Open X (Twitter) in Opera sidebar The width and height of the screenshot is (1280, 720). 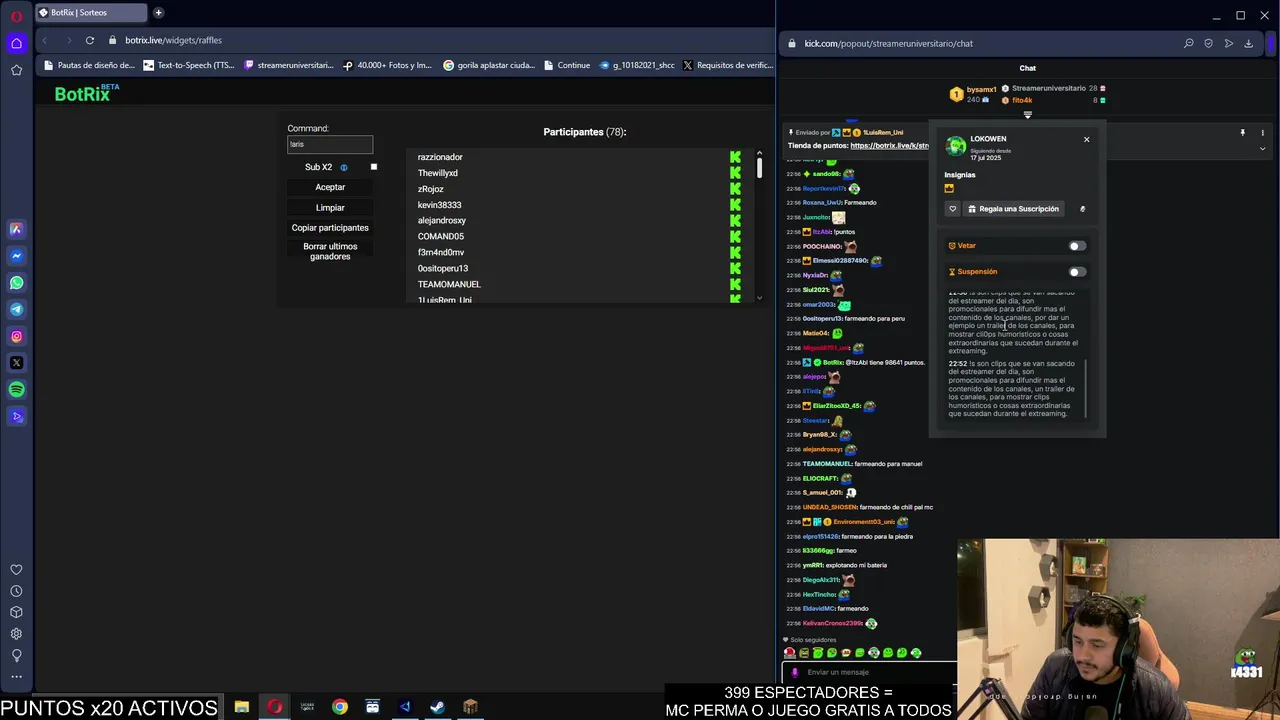coord(16,363)
